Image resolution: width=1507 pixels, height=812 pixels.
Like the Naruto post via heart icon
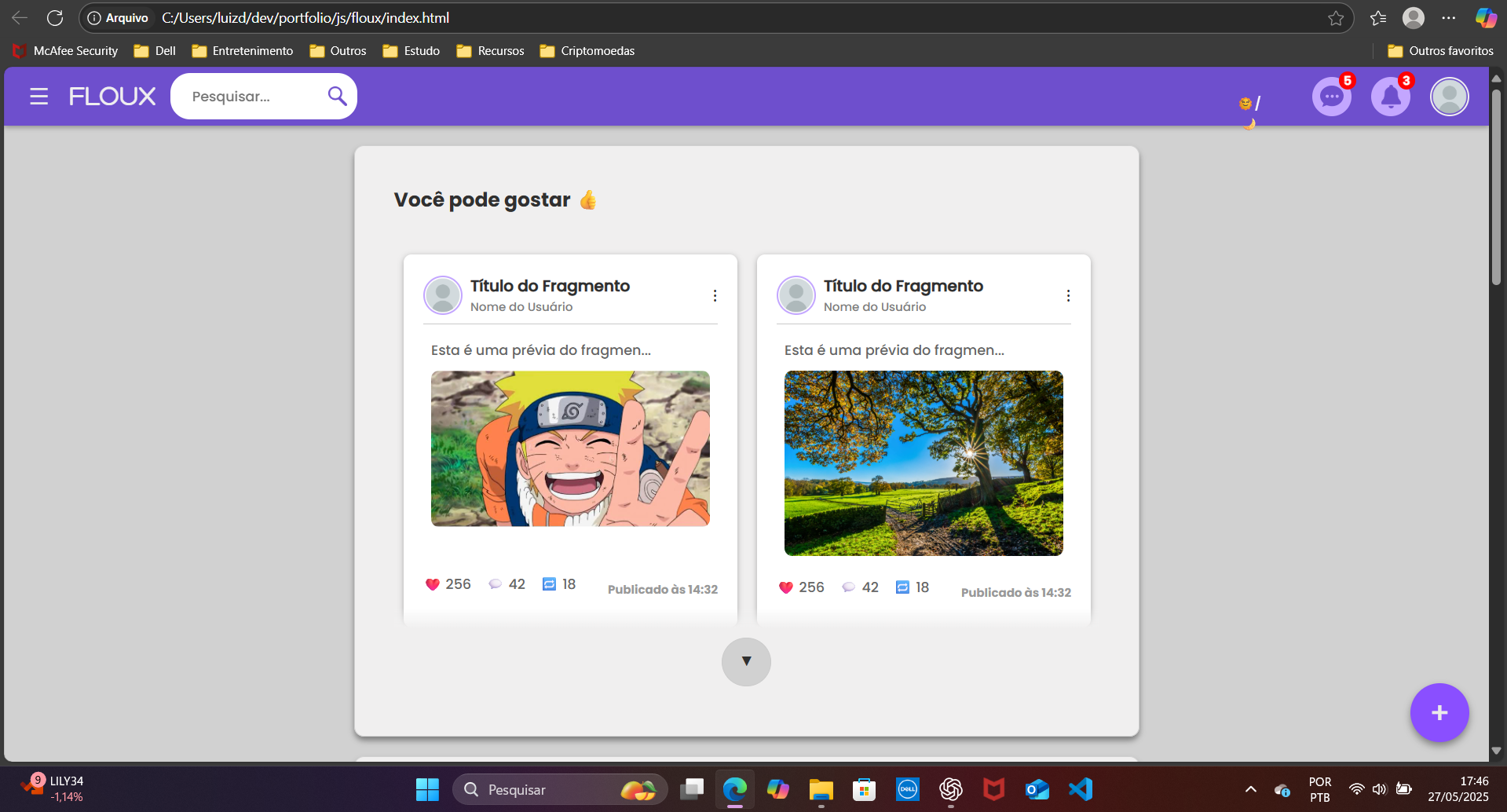pos(432,584)
